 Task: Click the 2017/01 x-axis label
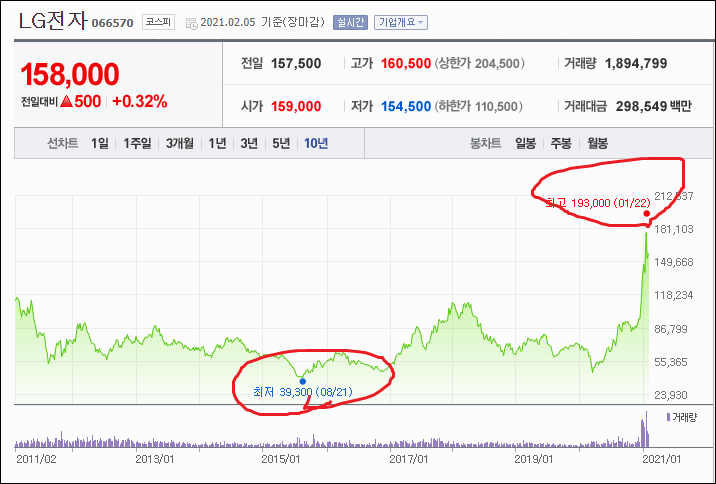[409, 459]
